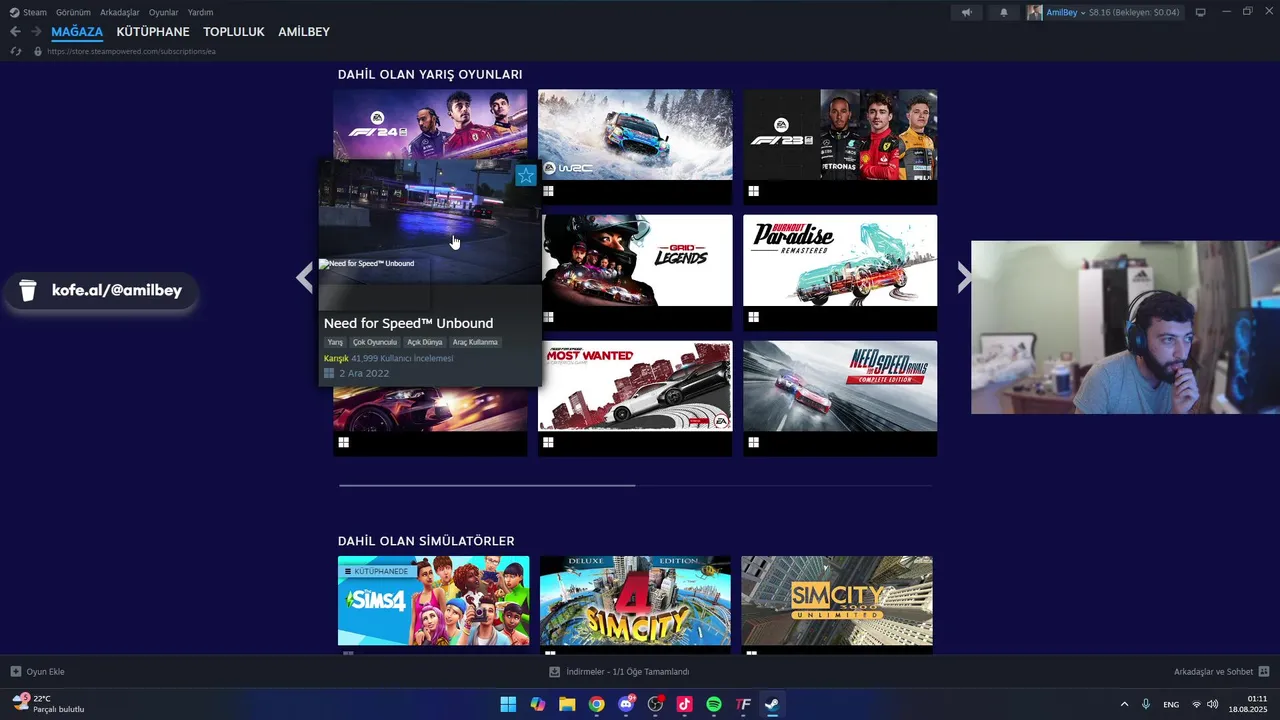Open TikTok app from the taskbar
Screen dimensions: 1280x720
pyautogui.click(x=684, y=704)
